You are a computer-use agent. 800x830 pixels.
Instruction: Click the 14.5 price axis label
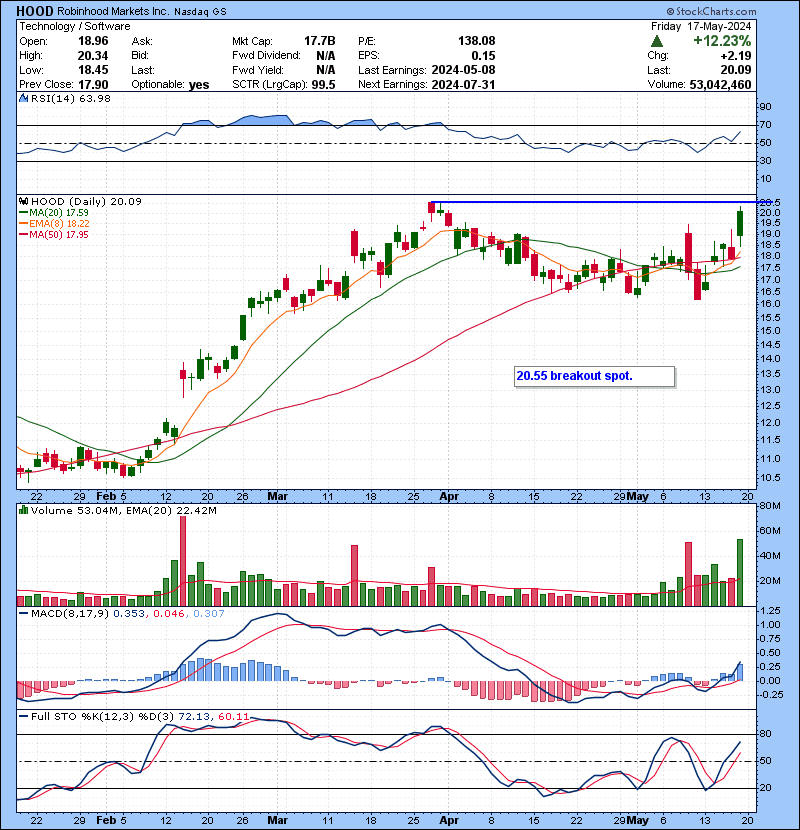pyautogui.click(x=770, y=345)
